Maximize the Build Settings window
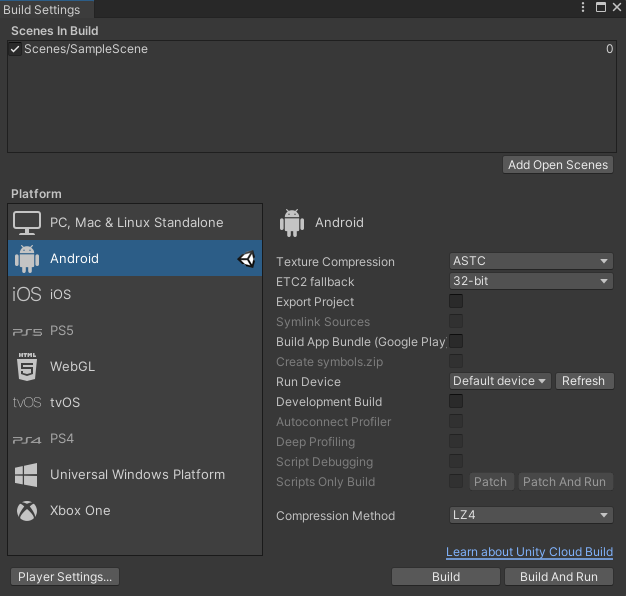This screenshot has width=626, height=596. pos(601,7)
